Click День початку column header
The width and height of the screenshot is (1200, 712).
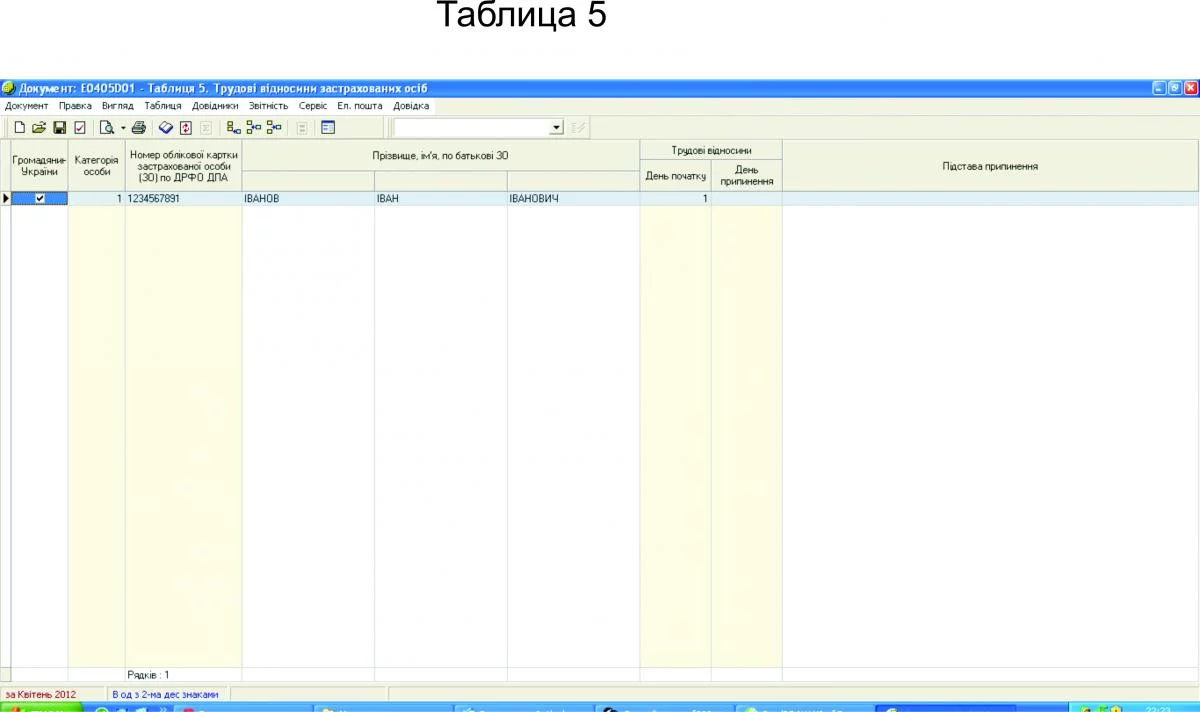tap(676, 176)
